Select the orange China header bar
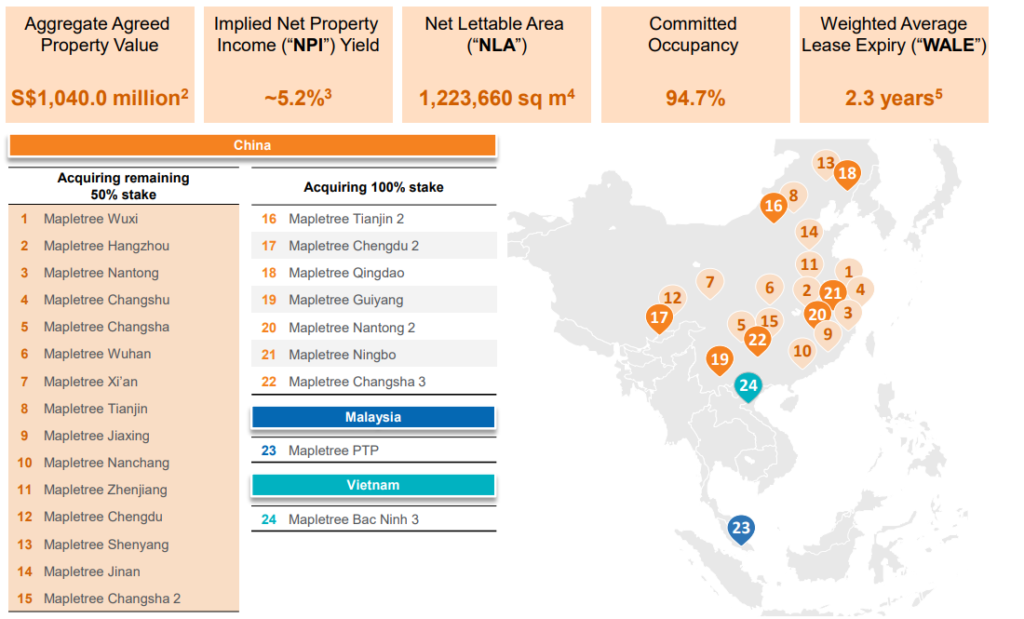 (252, 145)
